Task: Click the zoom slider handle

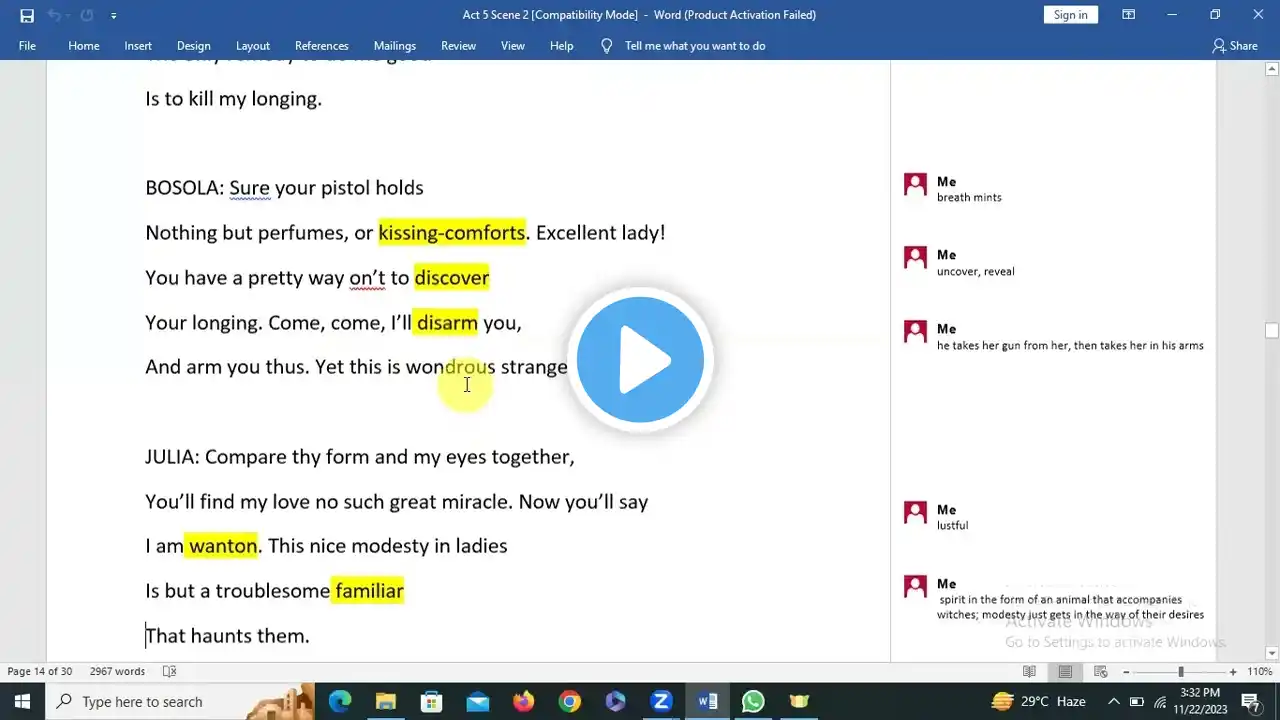Action: pos(1181,672)
